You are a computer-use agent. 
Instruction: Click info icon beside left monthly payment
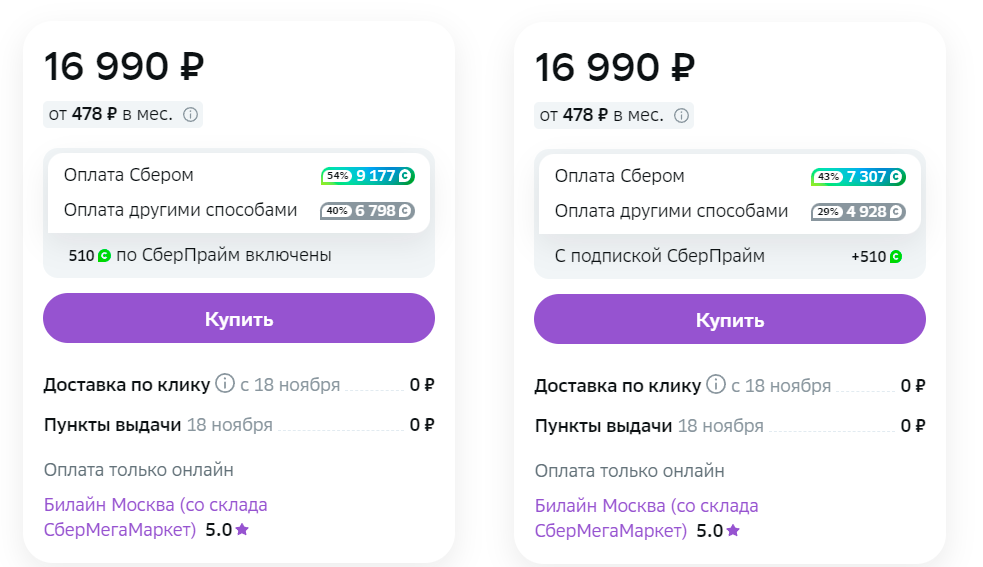pos(190,115)
